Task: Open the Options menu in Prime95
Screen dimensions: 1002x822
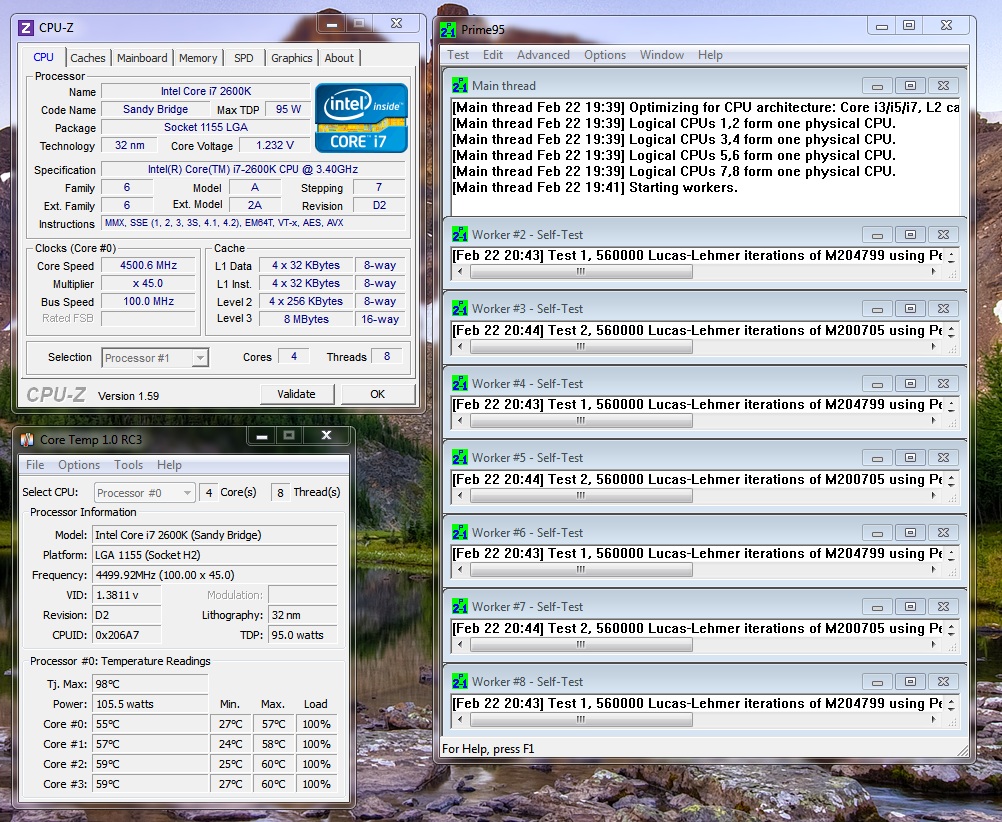Action: pyautogui.click(x=605, y=55)
